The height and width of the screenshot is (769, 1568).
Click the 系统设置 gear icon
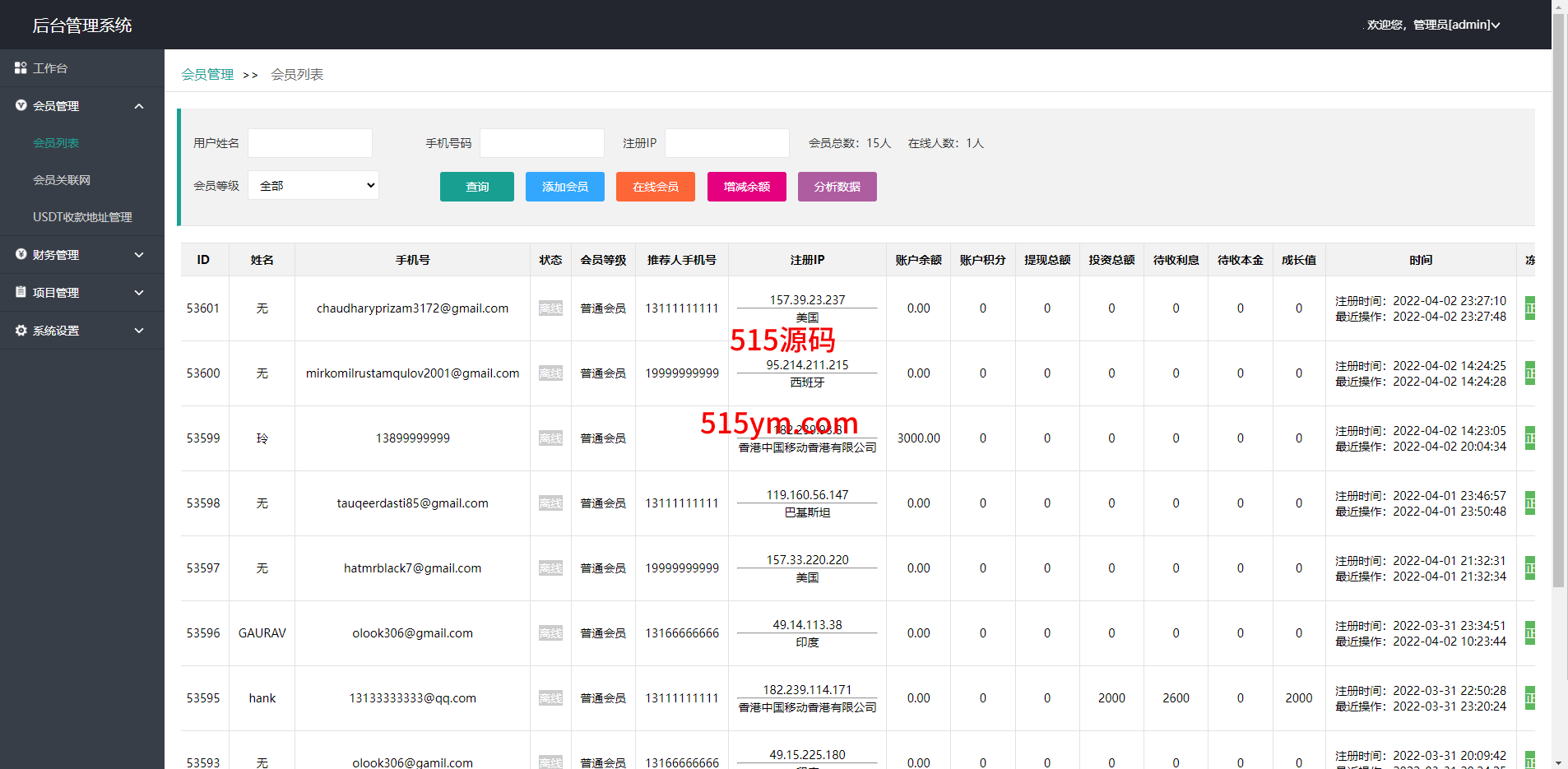pyautogui.click(x=21, y=330)
